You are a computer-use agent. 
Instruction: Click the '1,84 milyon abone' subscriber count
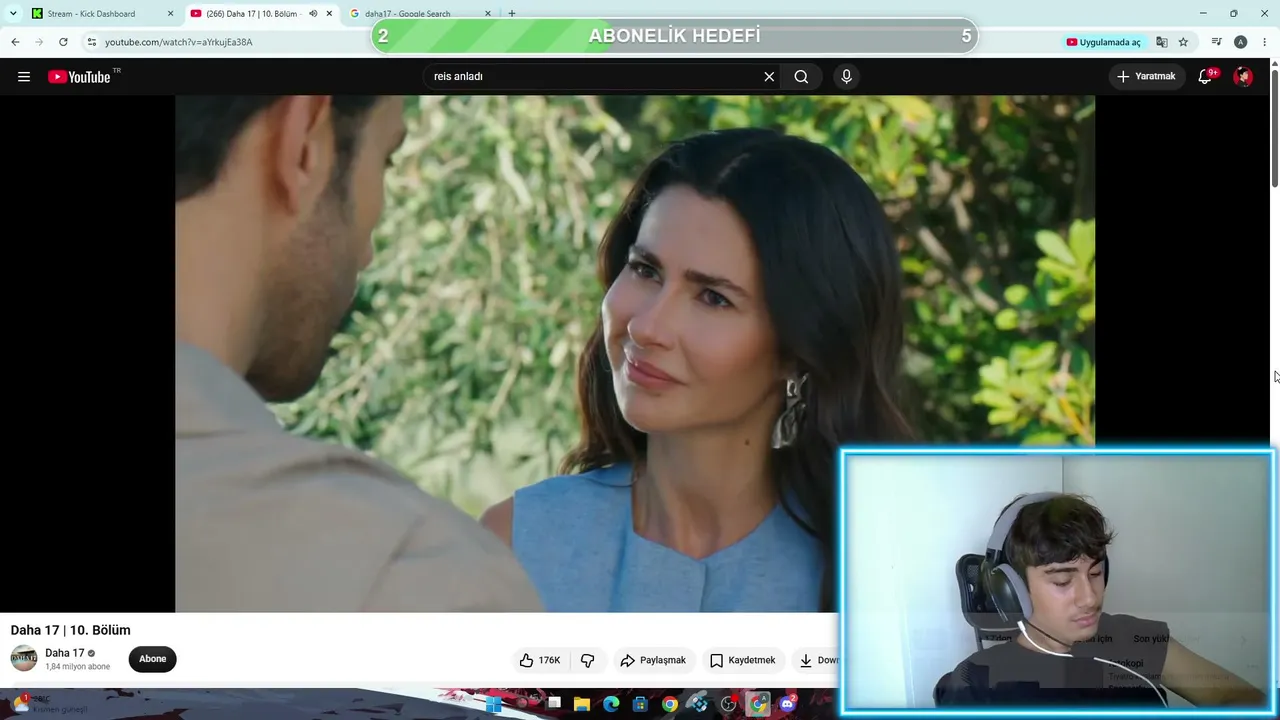78,667
